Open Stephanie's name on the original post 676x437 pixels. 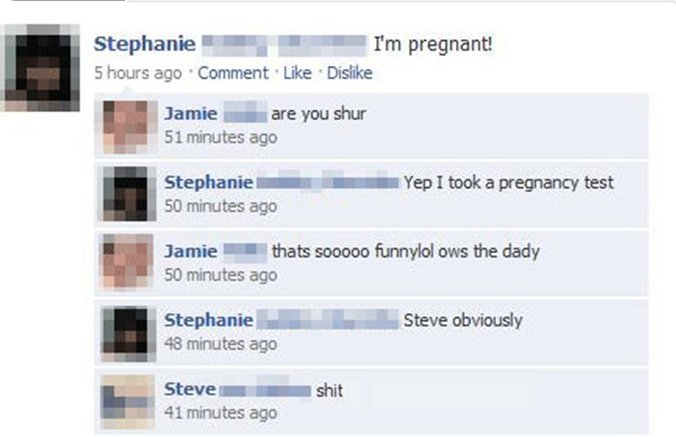pyautogui.click(x=144, y=44)
